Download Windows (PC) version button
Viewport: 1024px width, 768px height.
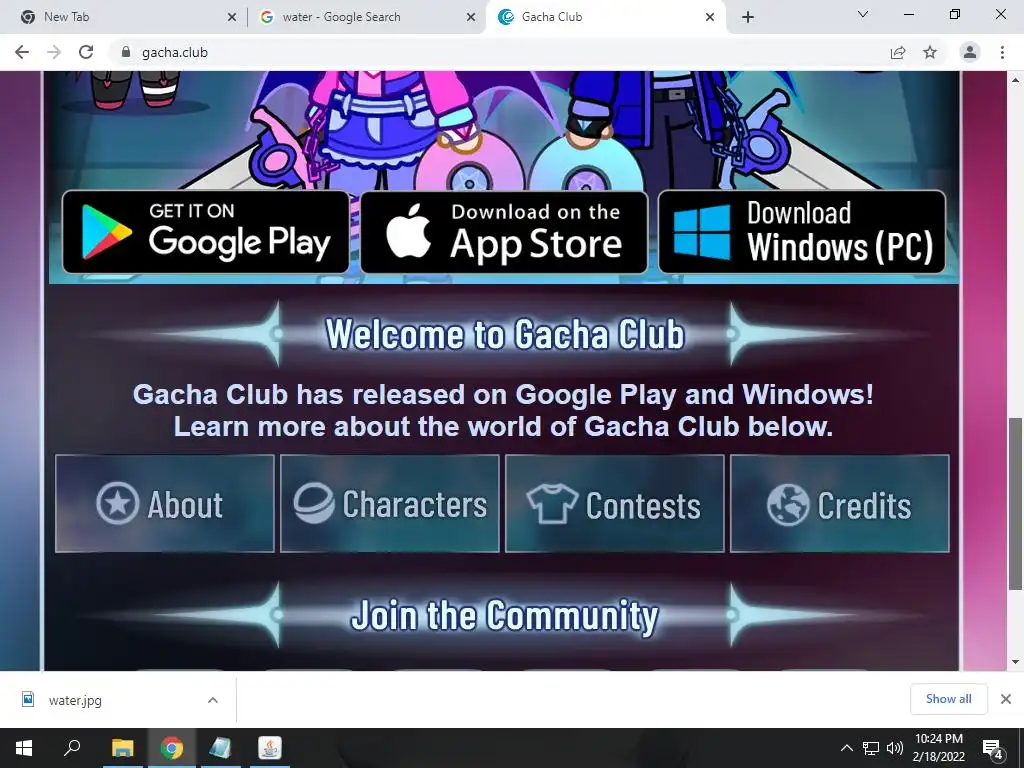point(801,232)
